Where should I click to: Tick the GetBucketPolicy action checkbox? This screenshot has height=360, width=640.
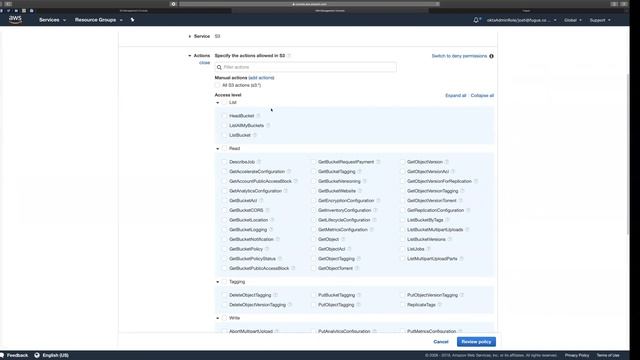coord(224,249)
